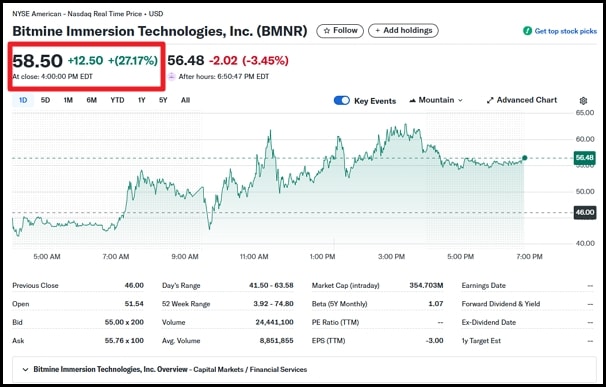
Task: Click the Add holdings button
Action: (403, 31)
